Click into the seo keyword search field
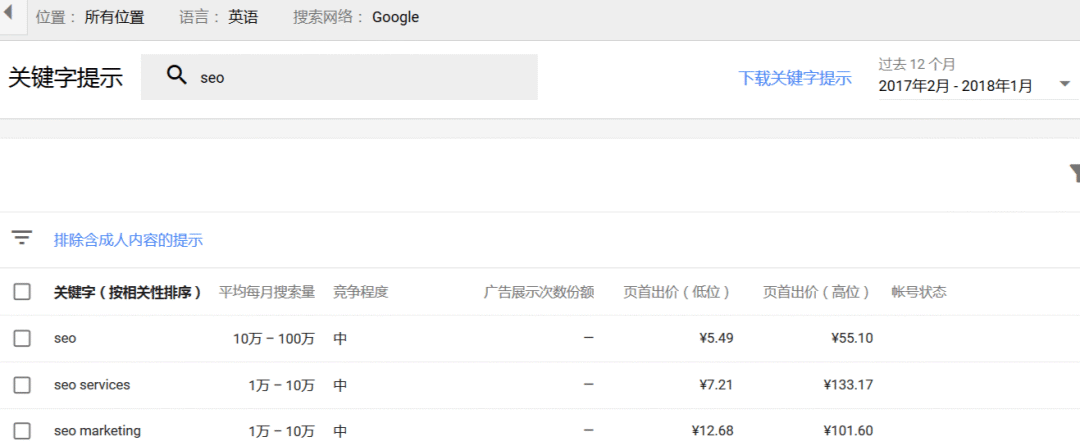 point(360,77)
